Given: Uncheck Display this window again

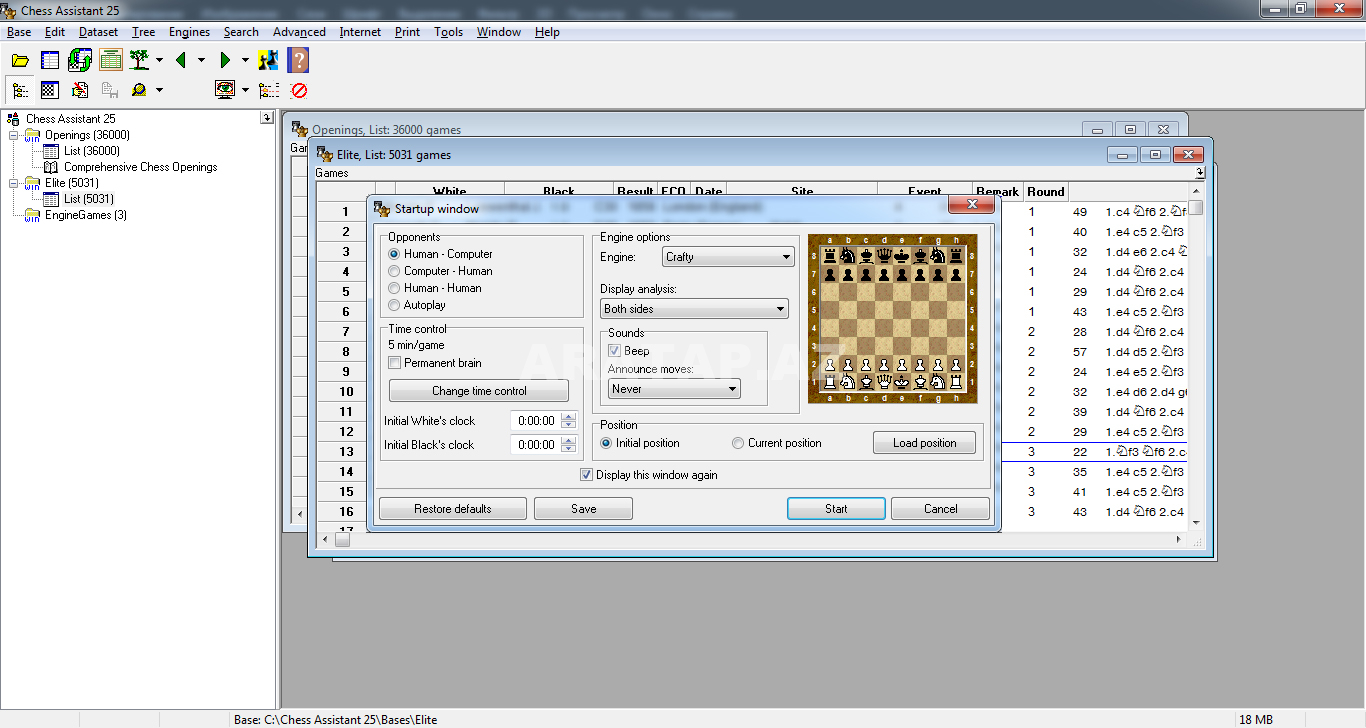Looking at the screenshot, I should pos(649,475).
